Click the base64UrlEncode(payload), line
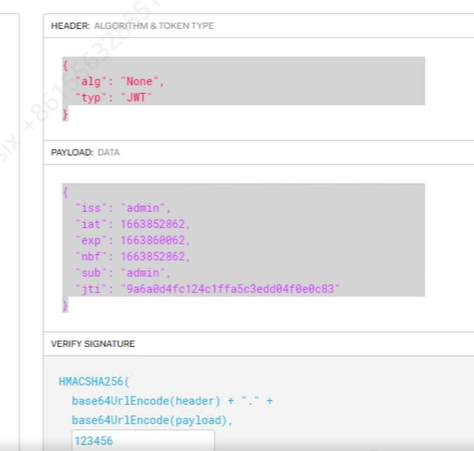The height and width of the screenshot is (451, 474). pos(152,420)
